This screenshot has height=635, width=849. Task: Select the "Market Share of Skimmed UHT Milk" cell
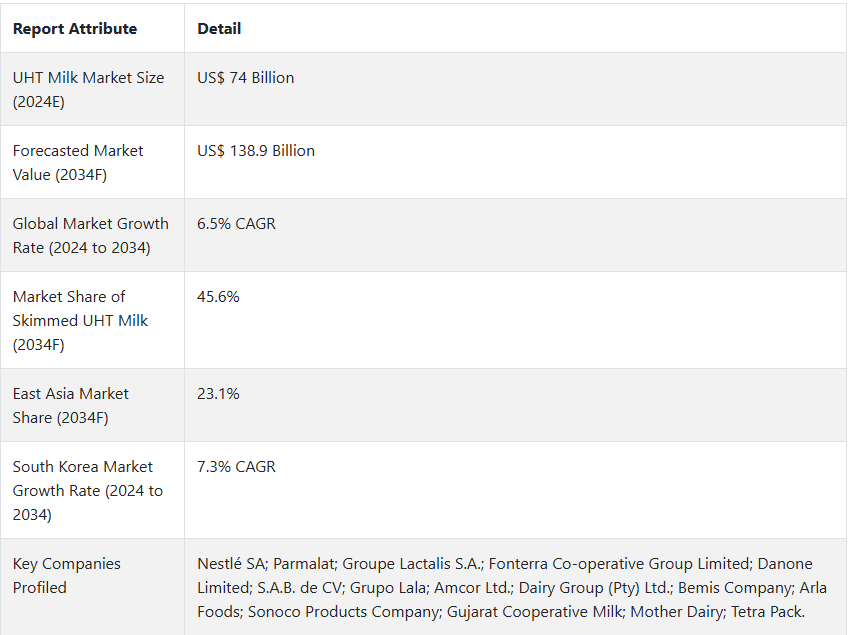click(80, 320)
